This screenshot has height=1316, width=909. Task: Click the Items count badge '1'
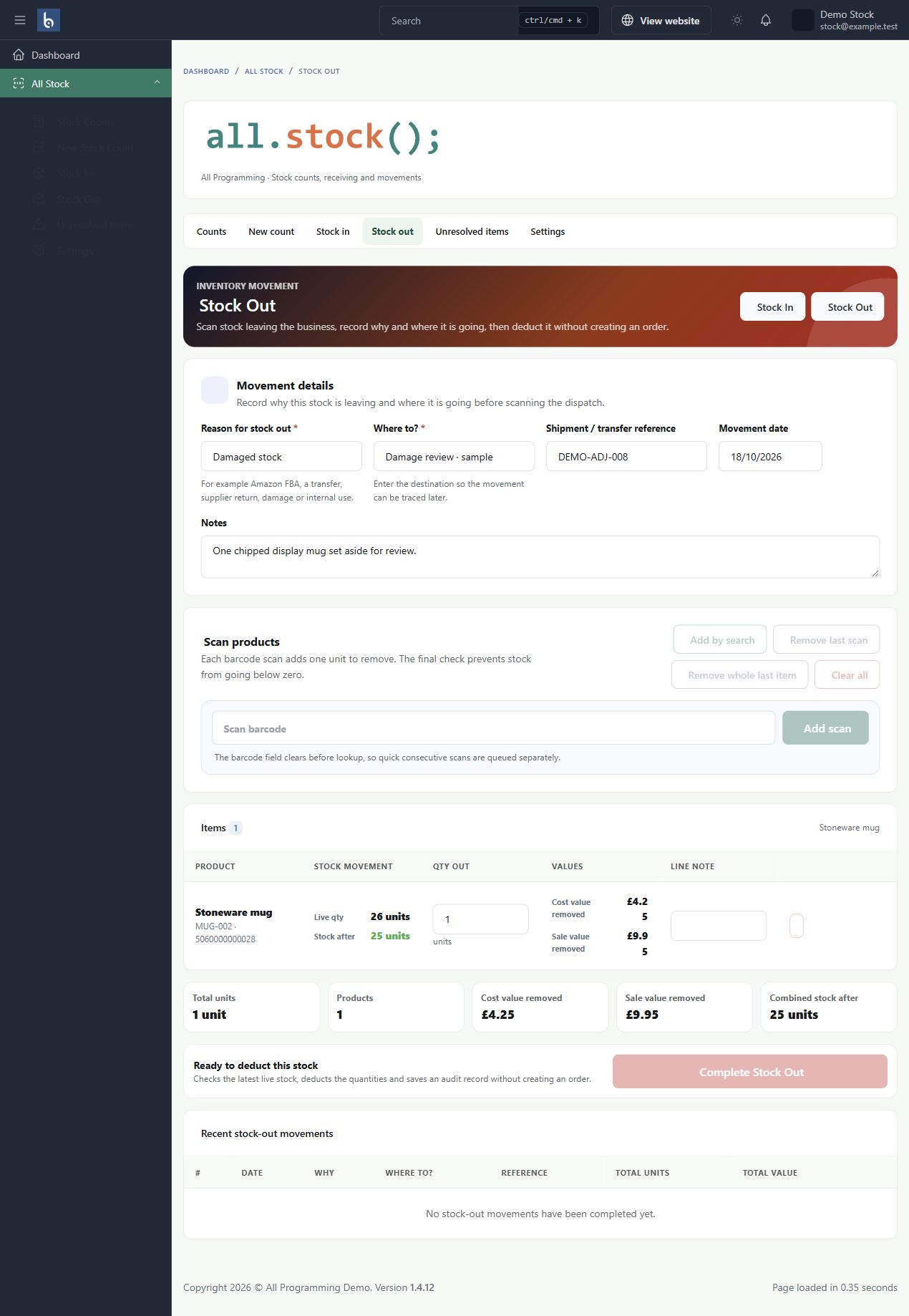click(x=235, y=828)
